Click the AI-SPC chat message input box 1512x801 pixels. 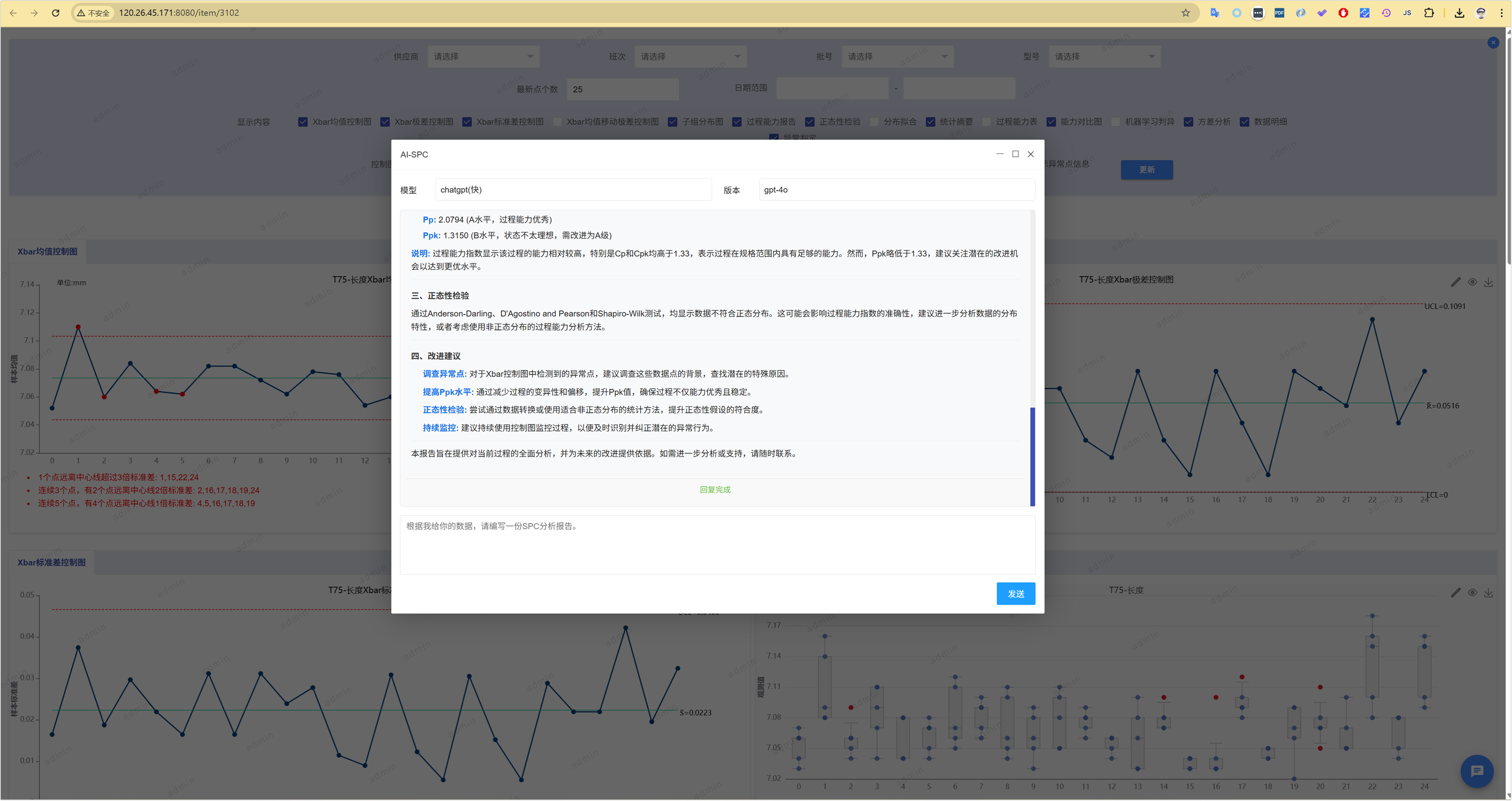click(717, 545)
